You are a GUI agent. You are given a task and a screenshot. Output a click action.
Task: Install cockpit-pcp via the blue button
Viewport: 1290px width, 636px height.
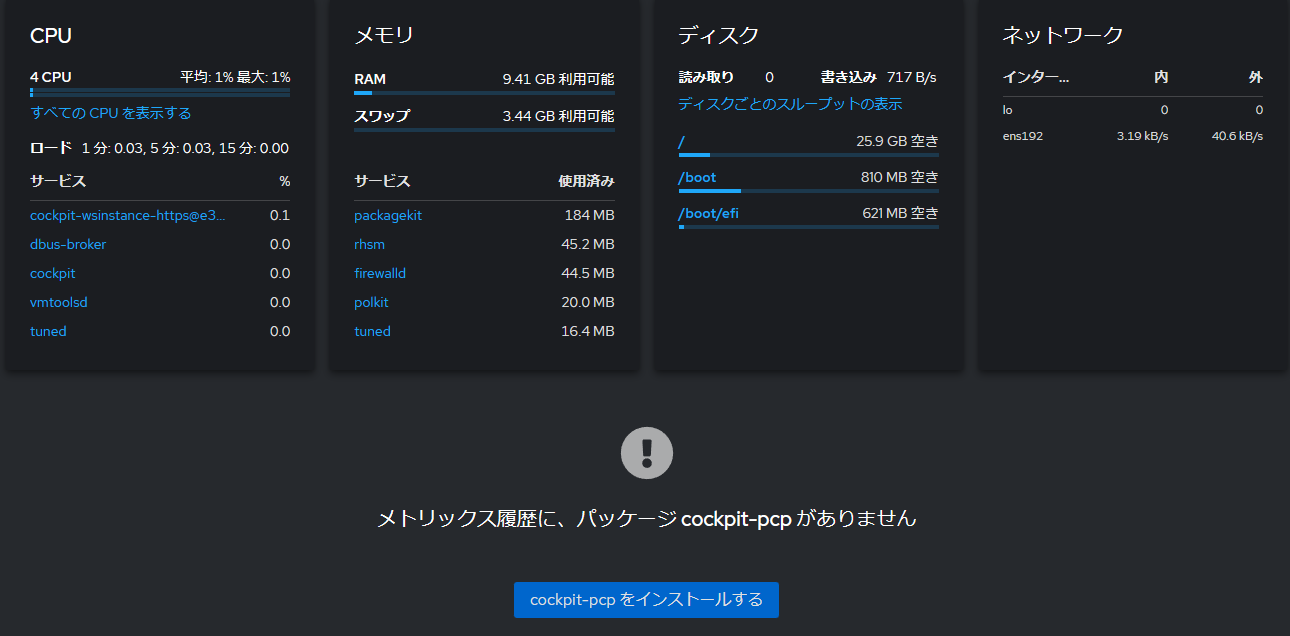coord(645,600)
